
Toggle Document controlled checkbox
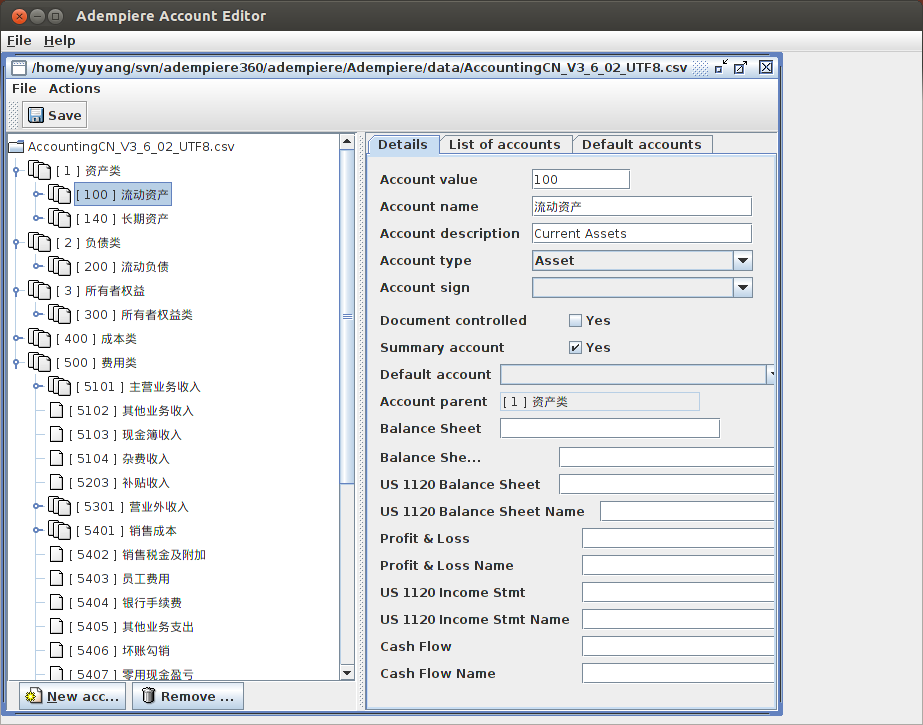576,321
